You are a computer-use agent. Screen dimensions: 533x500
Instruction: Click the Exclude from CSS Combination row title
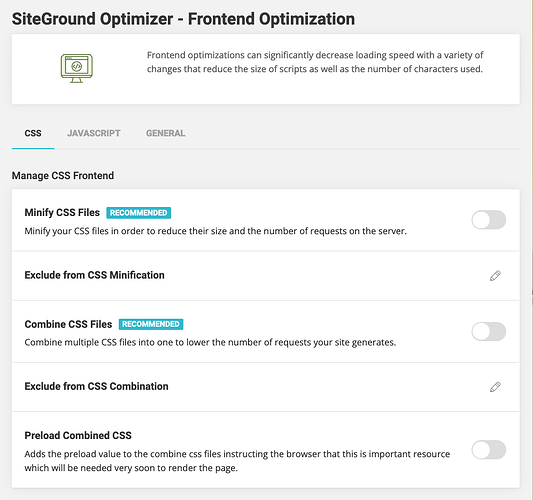click(x=97, y=386)
